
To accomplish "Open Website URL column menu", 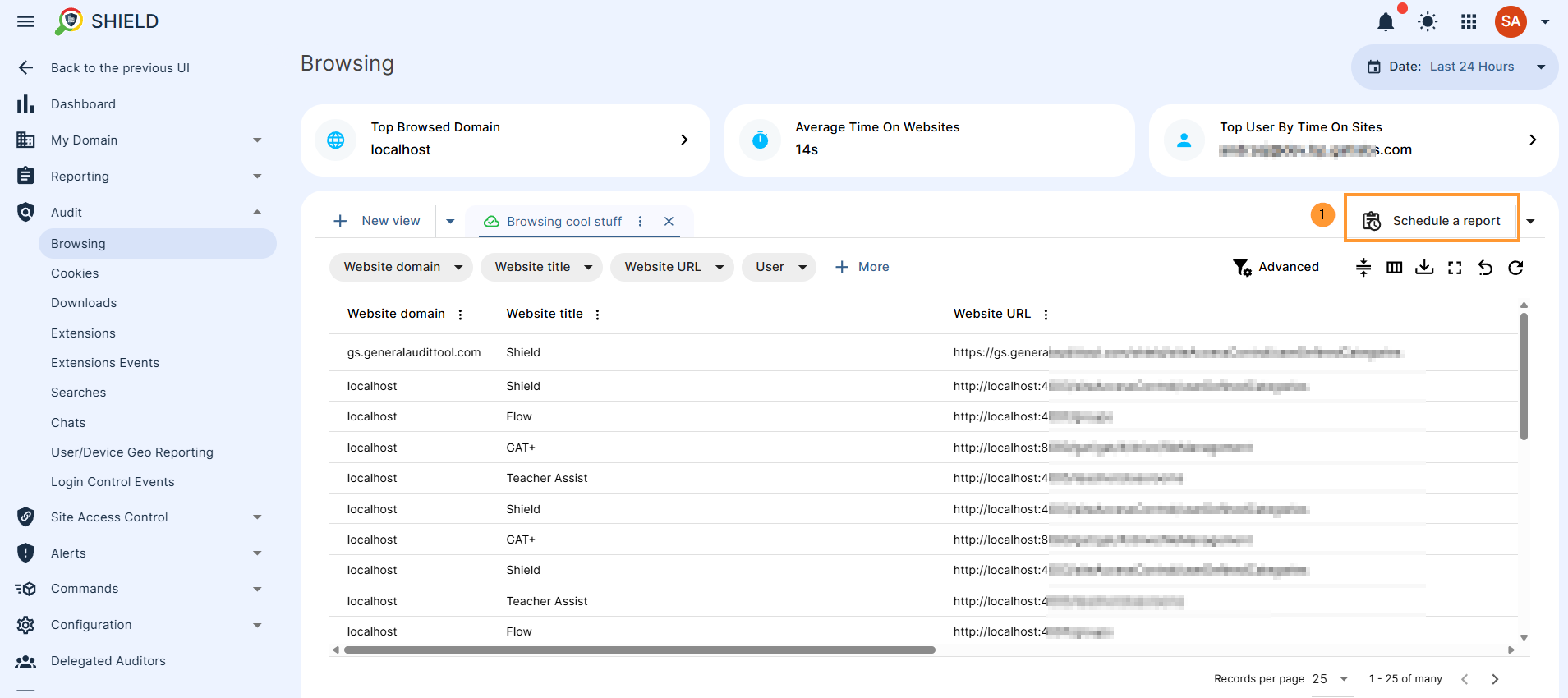I will [x=1046, y=315].
